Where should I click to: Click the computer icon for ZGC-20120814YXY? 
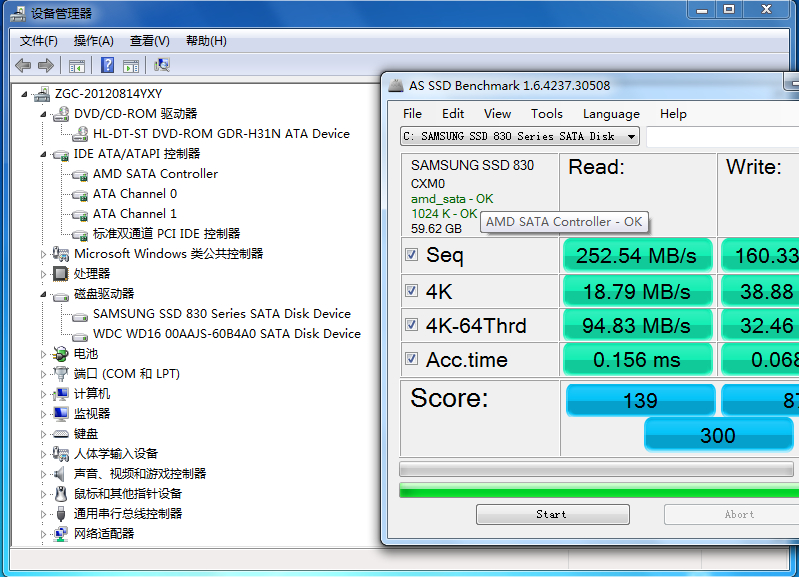[x=42, y=94]
